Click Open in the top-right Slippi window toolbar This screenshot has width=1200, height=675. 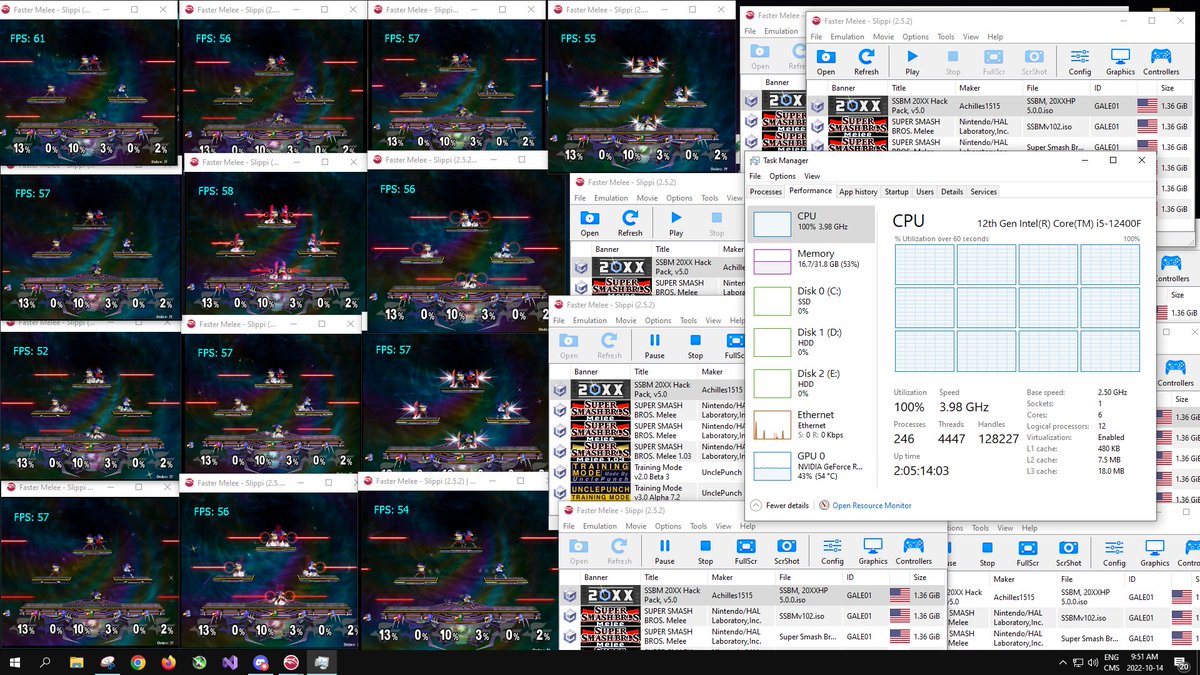click(x=826, y=62)
